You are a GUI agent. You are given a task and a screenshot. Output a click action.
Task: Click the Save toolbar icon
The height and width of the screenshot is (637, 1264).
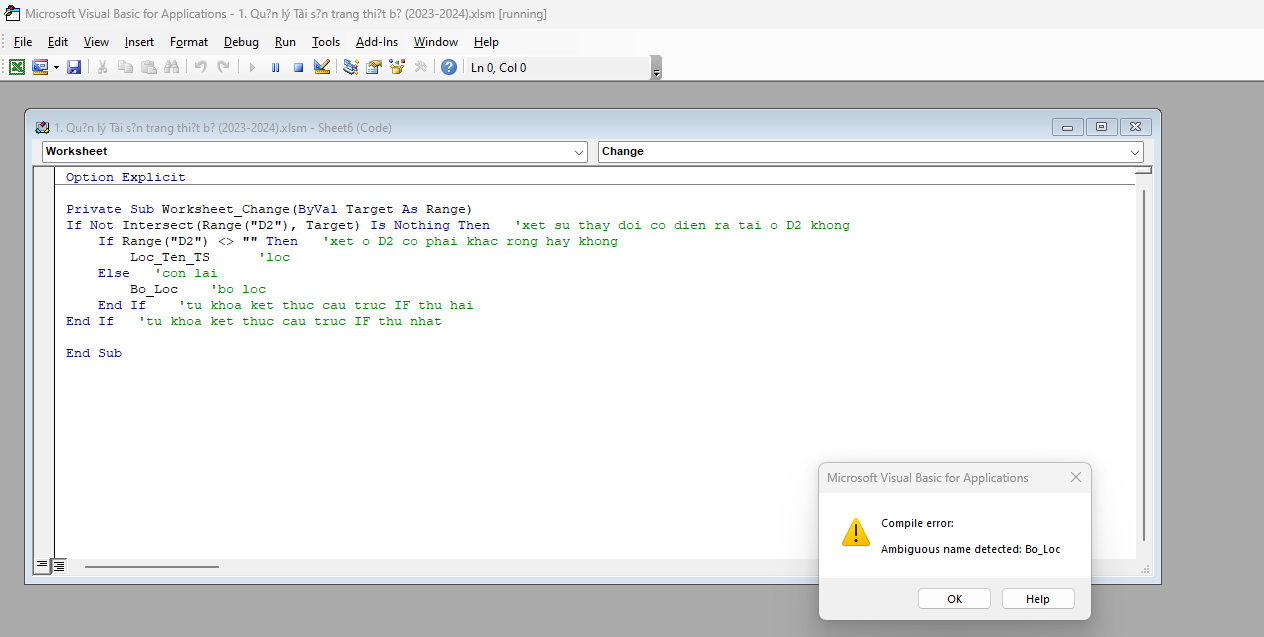point(74,67)
